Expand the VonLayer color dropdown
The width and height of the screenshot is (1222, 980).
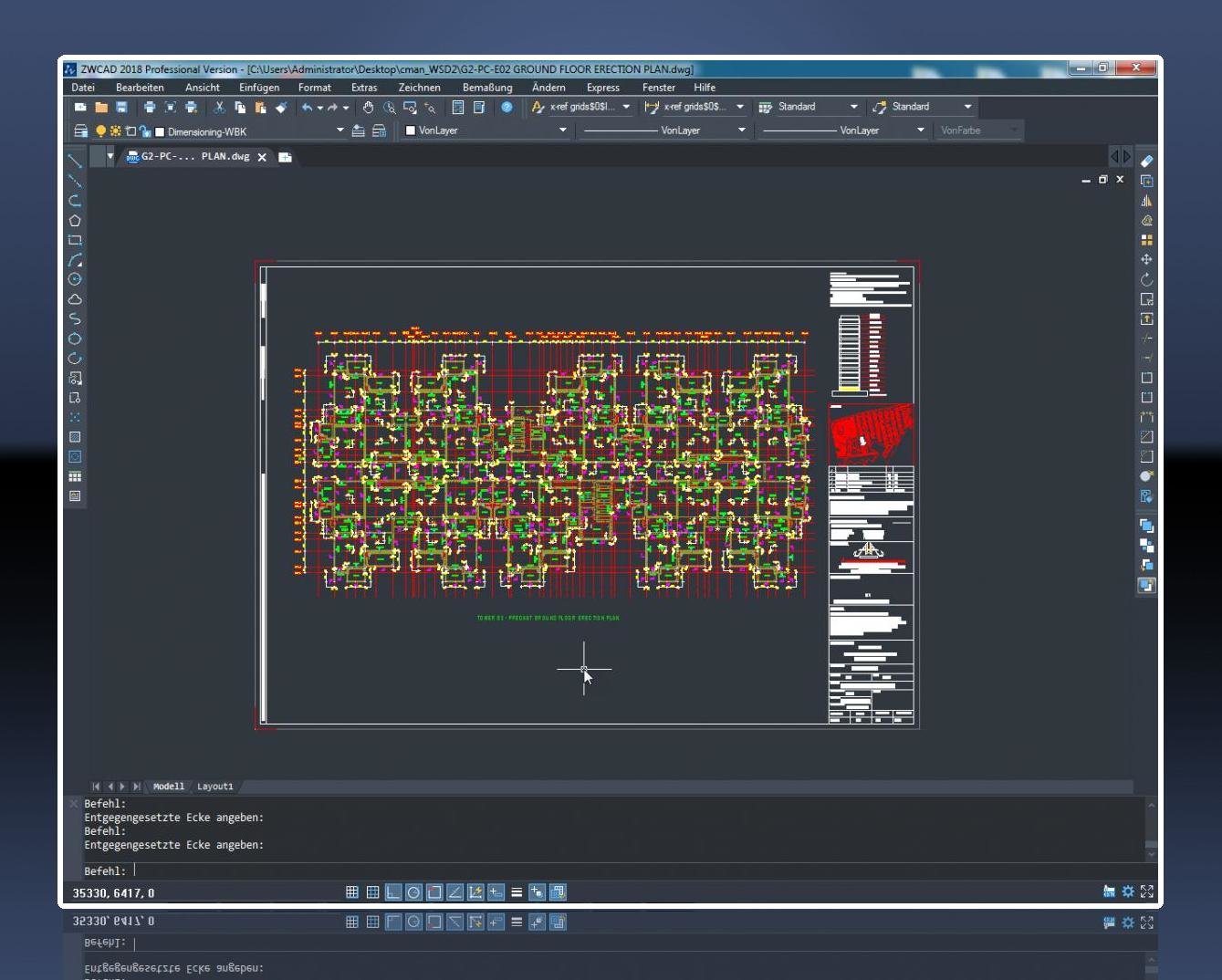(x=562, y=130)
